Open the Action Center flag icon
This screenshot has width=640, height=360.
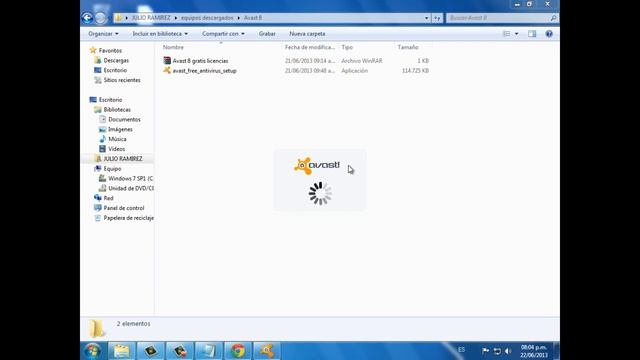tap(485, 351)
